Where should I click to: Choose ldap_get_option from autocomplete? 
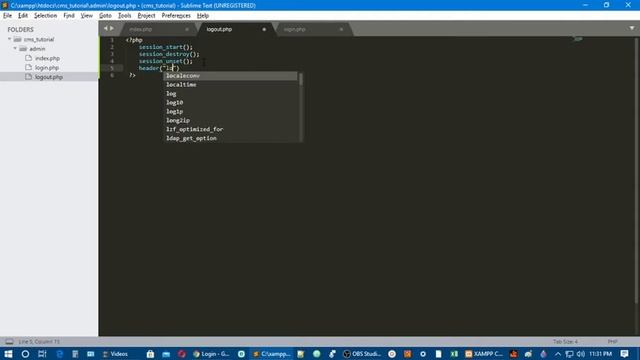(x=231, y=138)
